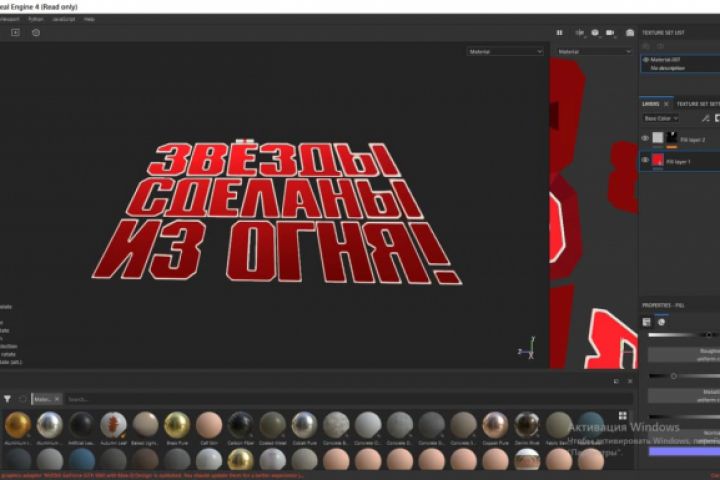Open the Iray render dome icon
This screenshot has width=720, height=480.
pos(630,33)
